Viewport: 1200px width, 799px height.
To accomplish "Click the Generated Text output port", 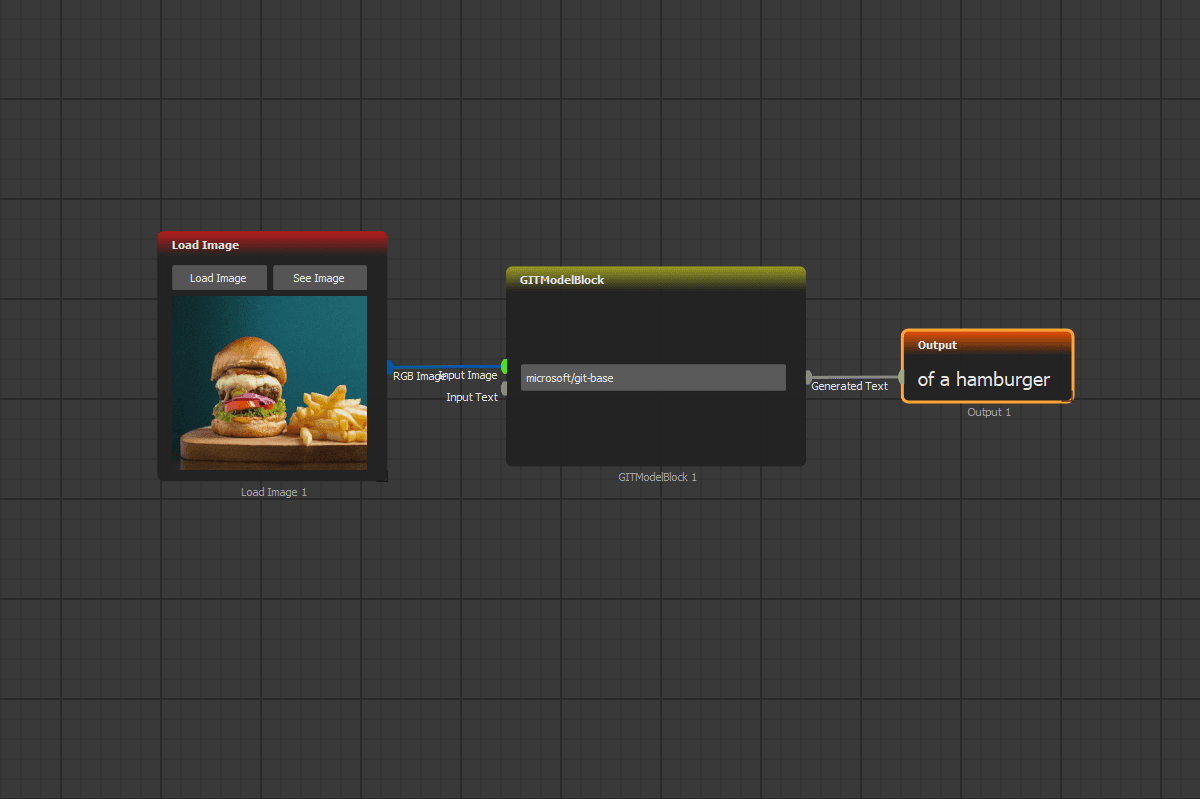I will [x=808, y=377].
